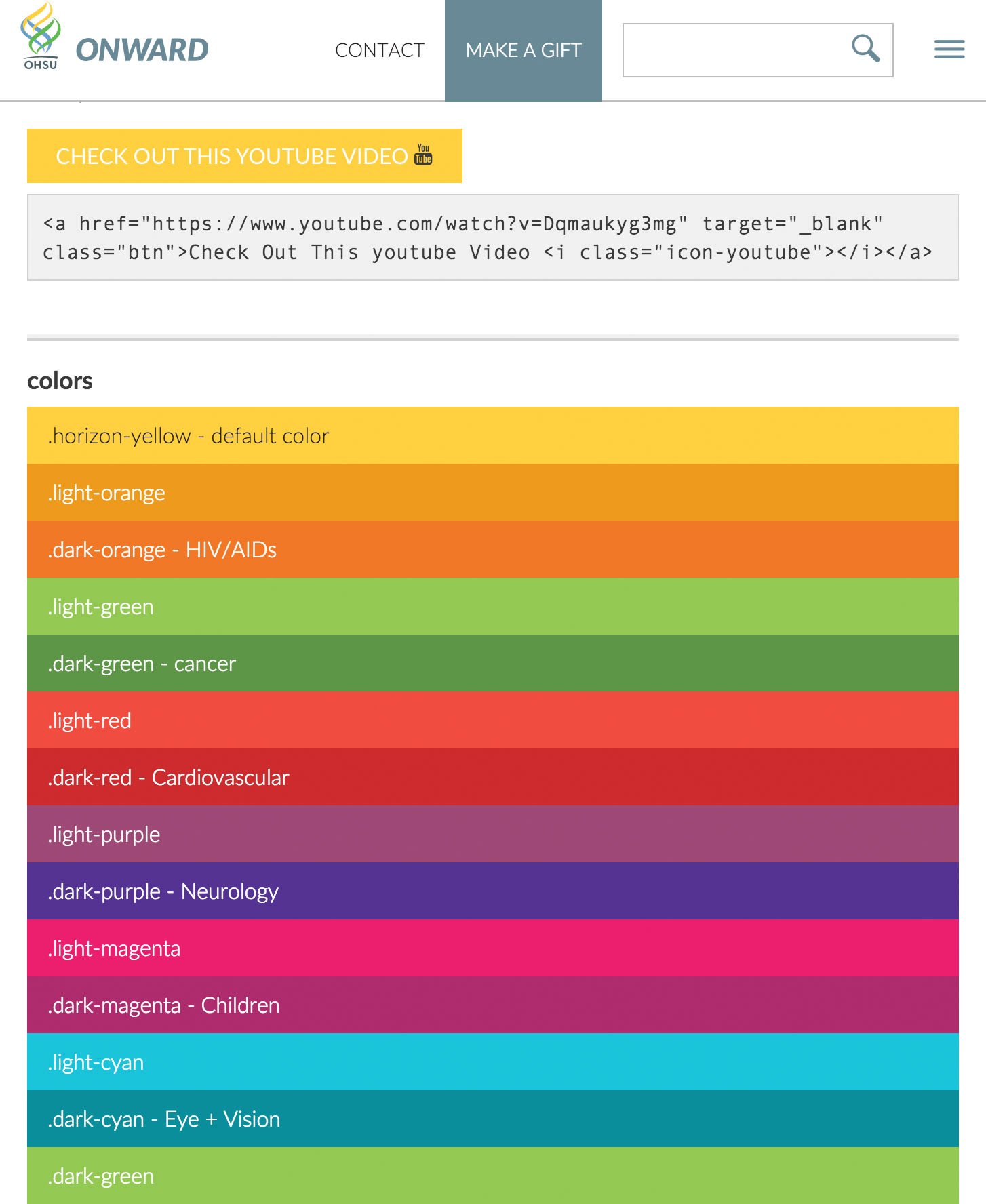Click the YouTube icon on yellow button

coord(423,155)
